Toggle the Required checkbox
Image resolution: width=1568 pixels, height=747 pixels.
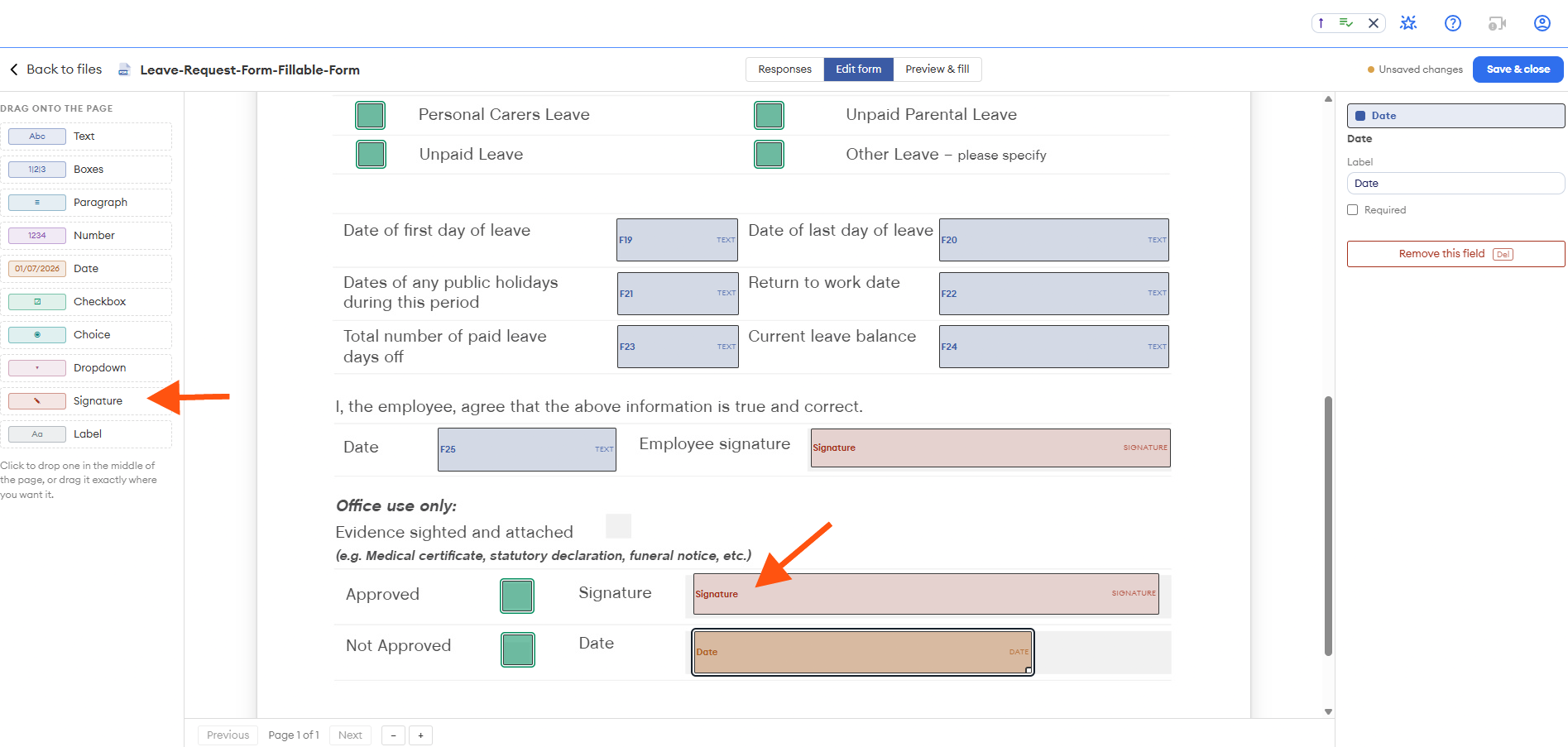[1353, 210]
